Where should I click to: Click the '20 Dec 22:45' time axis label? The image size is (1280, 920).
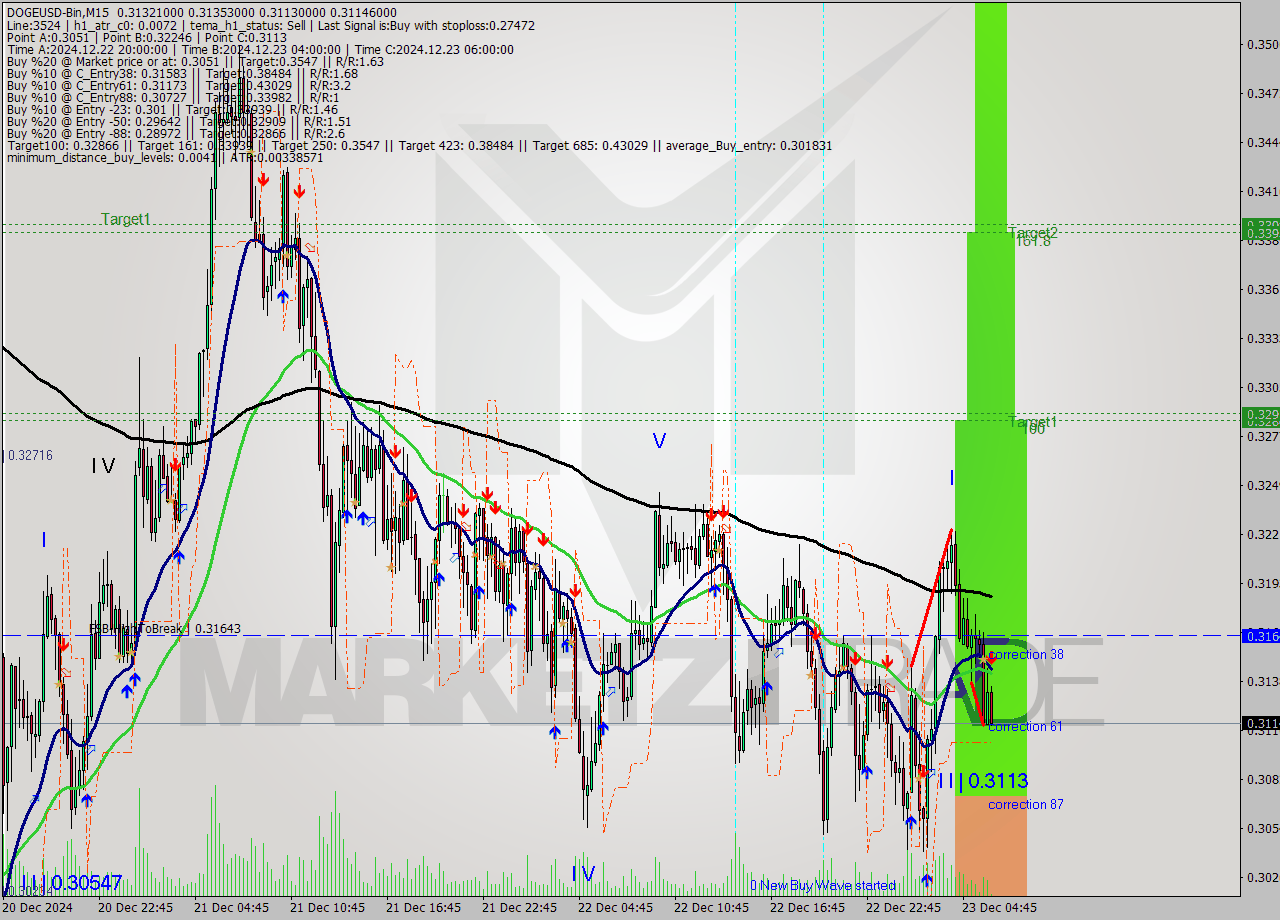pos(135,908)
